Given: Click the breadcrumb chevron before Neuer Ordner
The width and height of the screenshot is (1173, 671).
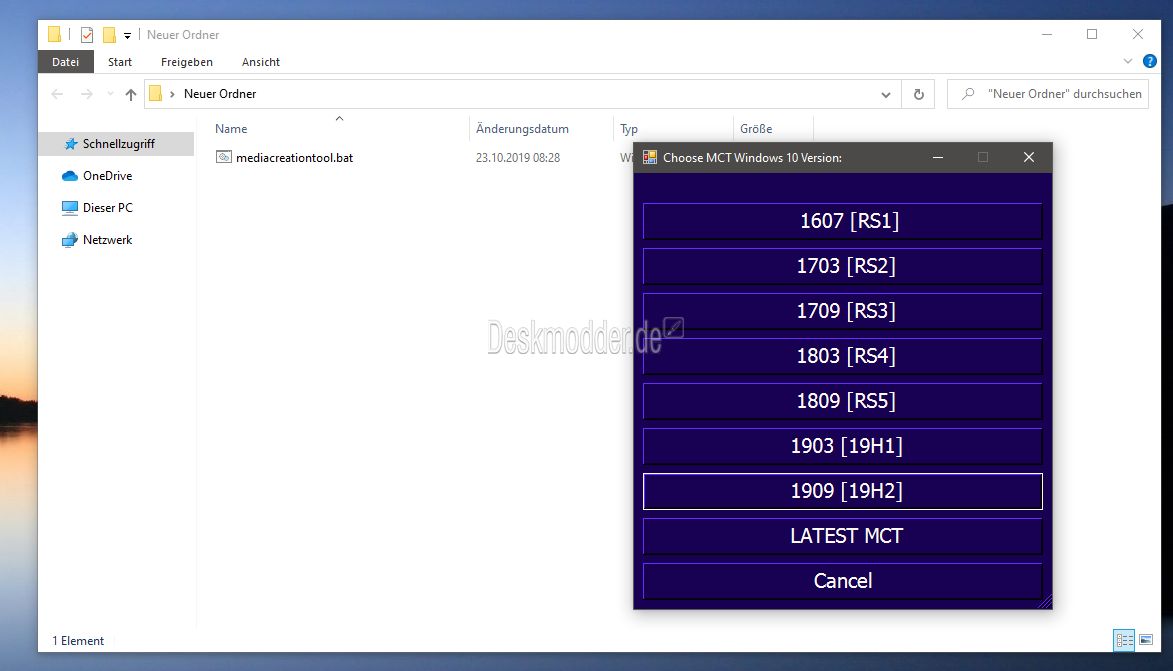Looking at the screenshot, I should pyautogui.click(x=172, y=94).
